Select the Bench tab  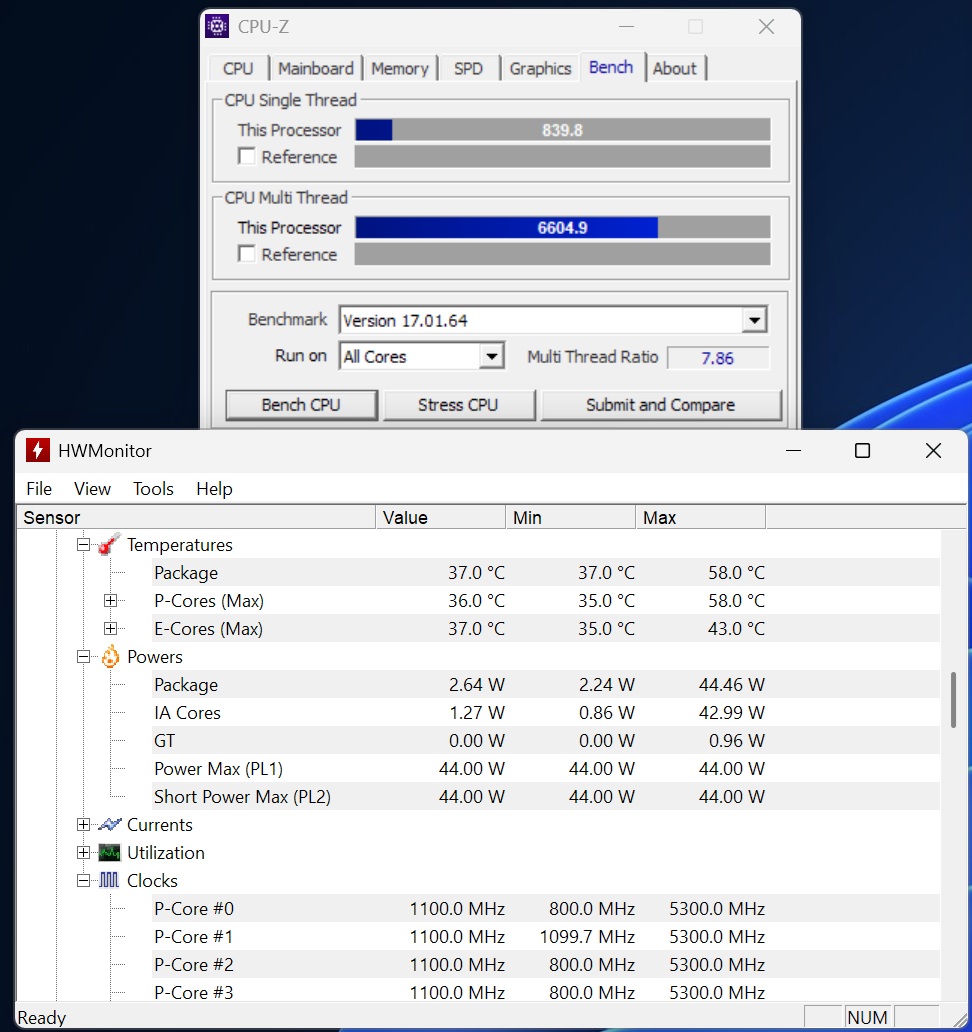[x=611, y=67]
